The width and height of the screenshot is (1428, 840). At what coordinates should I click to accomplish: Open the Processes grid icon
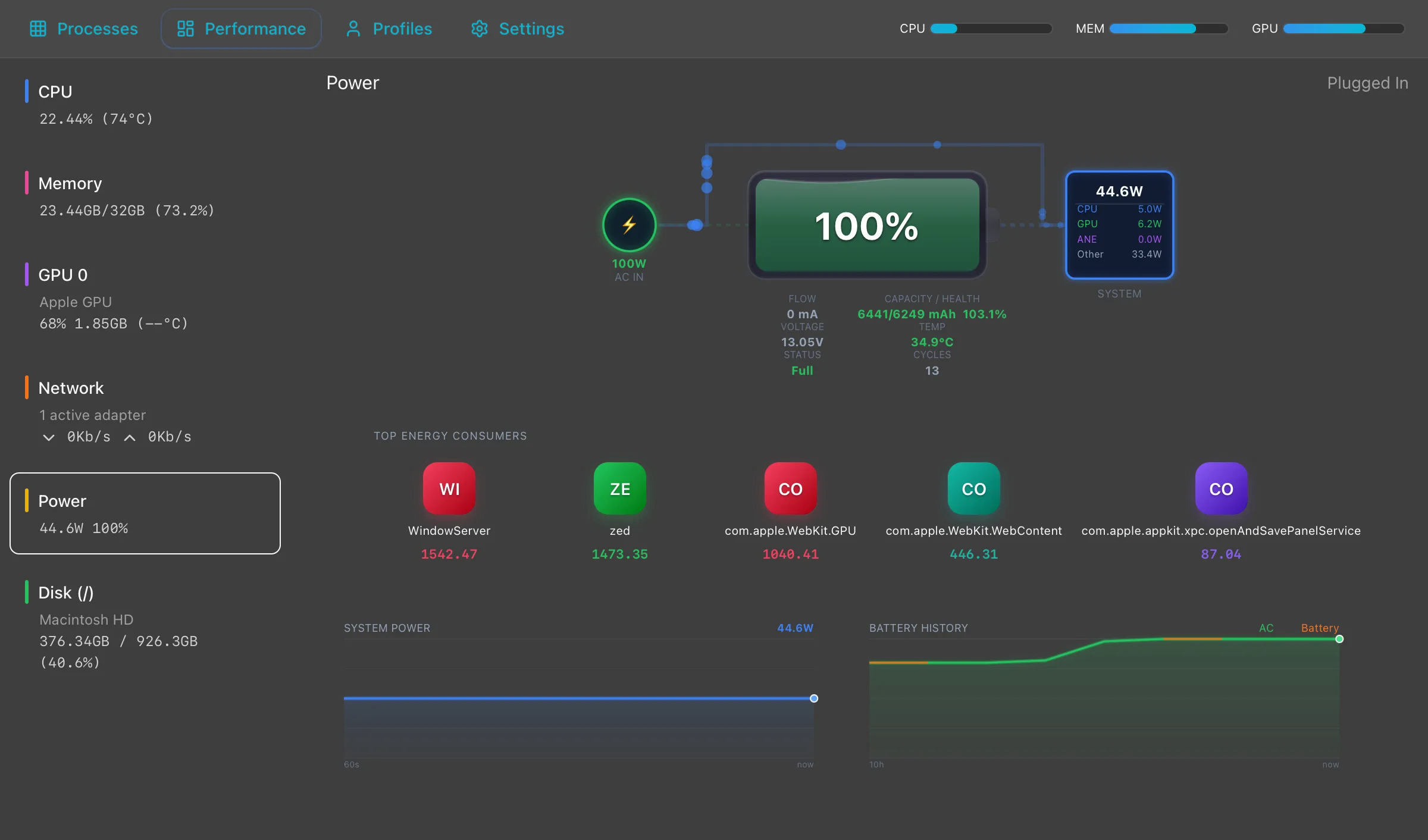pyautogui.click(x=38, y=28)
